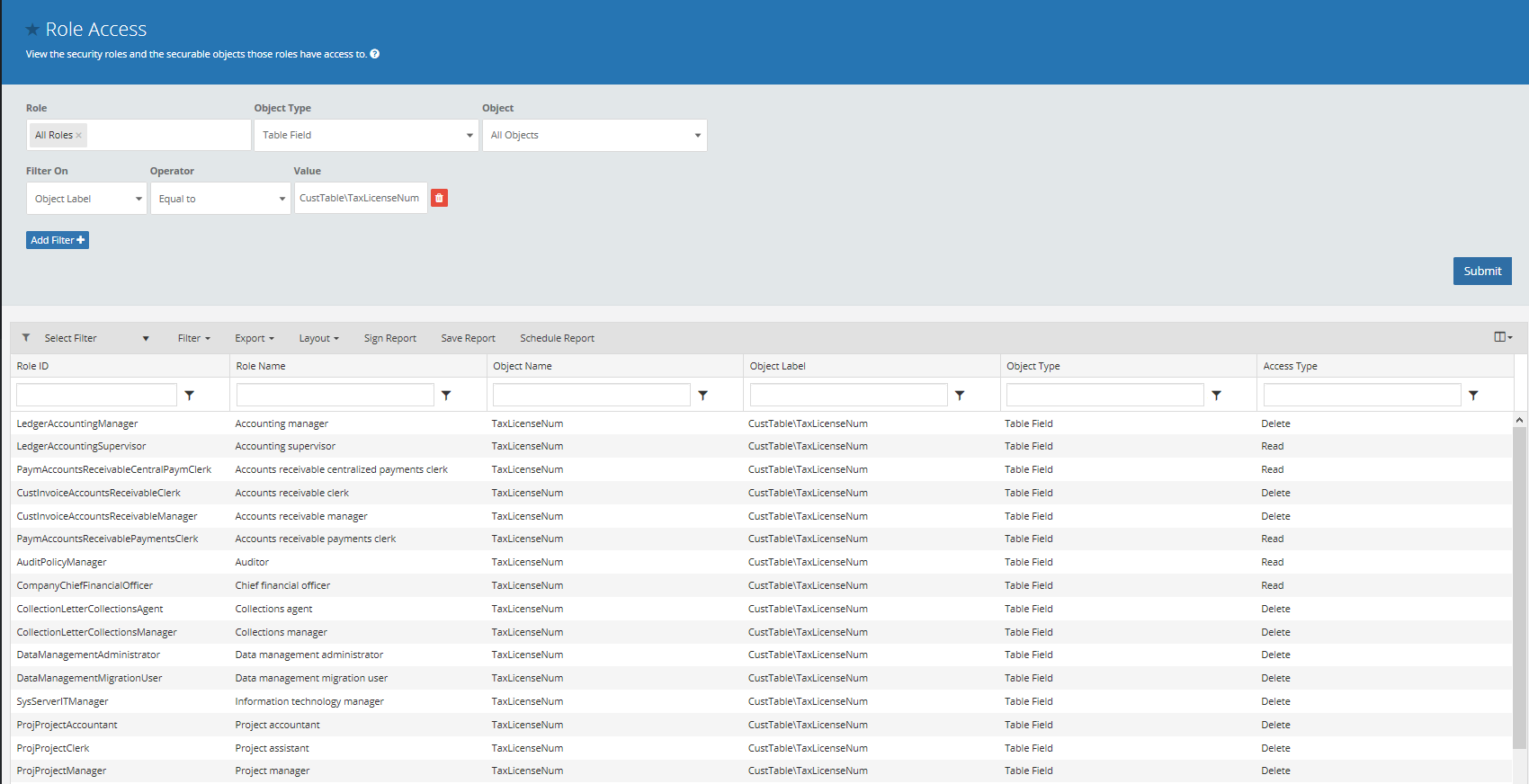Image resolution: width=1529 pixels, height=784 pixels.
Task: Open the All Objects dropdown
Action: (595, 135)
